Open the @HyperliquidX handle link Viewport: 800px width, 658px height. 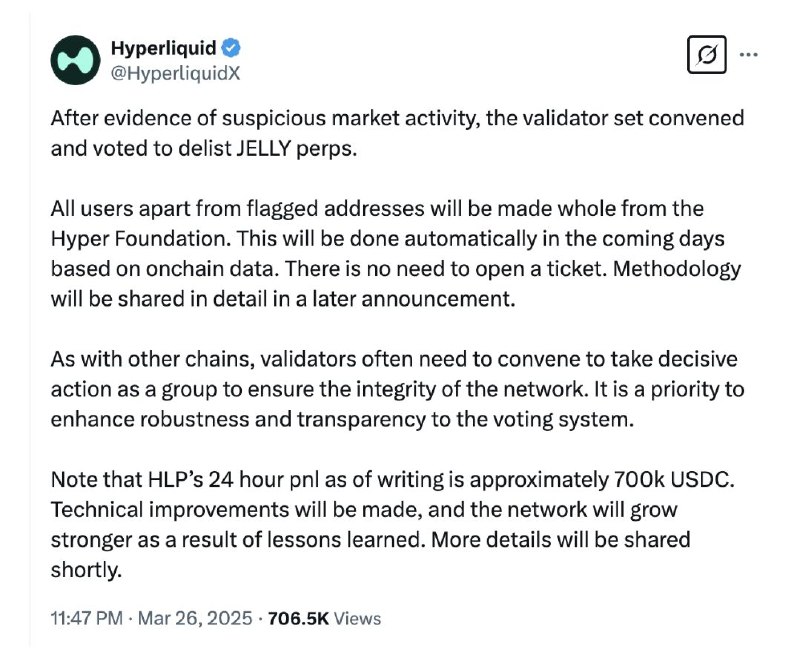(176, 73)
